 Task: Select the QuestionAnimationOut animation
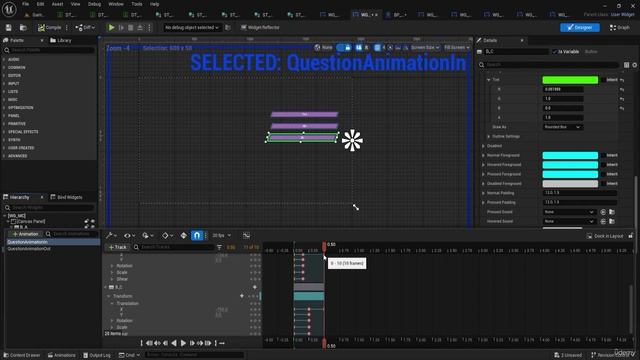29,249
